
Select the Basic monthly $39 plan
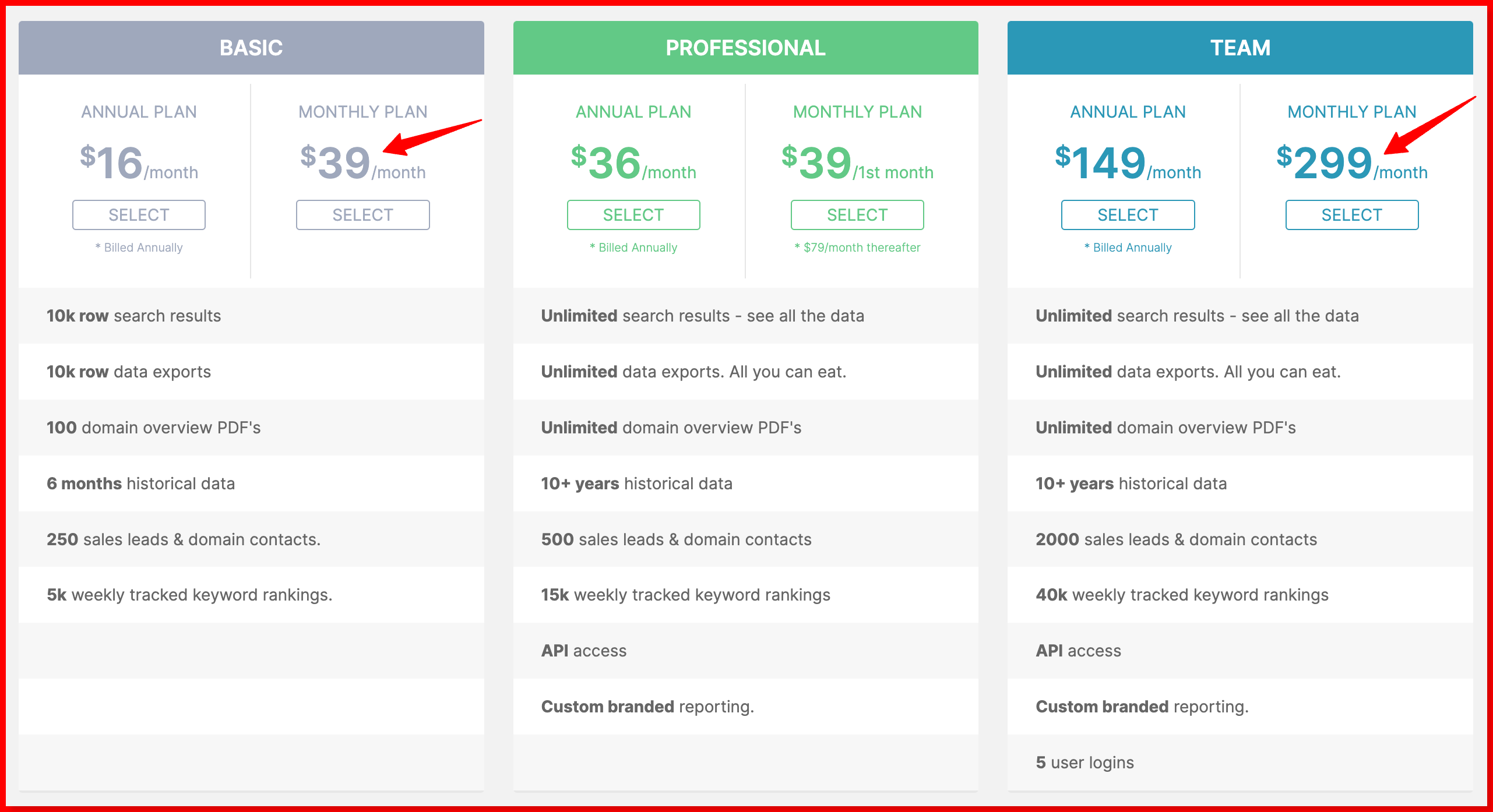tap(362, 215)
